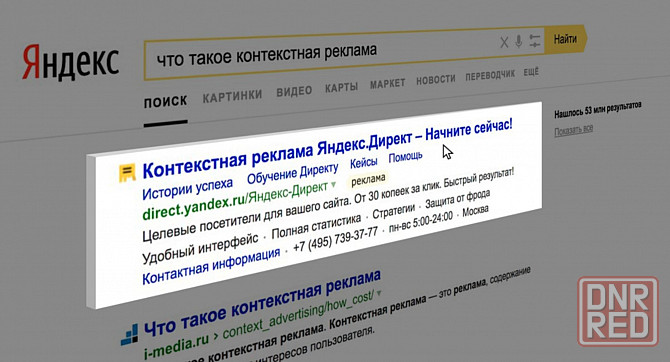The image size is (670, 362).
Task: Open the Карты tab
Action: click(x=341, y=87)
